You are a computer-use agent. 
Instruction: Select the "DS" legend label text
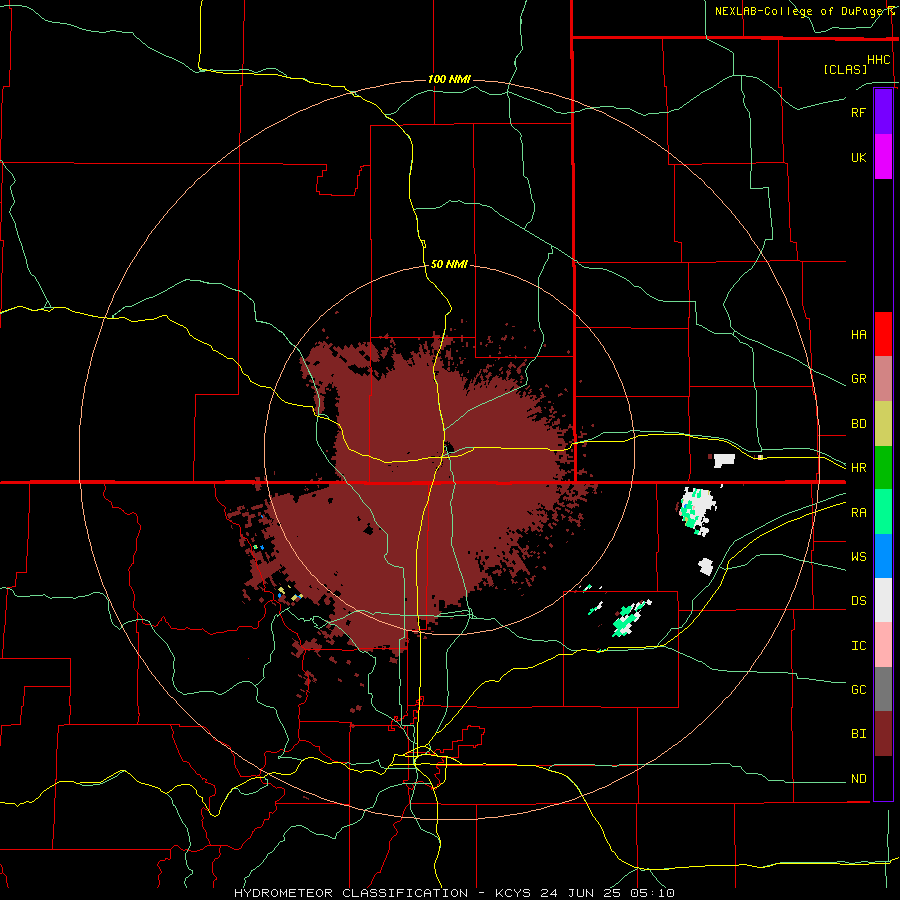(x=858, y=601)
